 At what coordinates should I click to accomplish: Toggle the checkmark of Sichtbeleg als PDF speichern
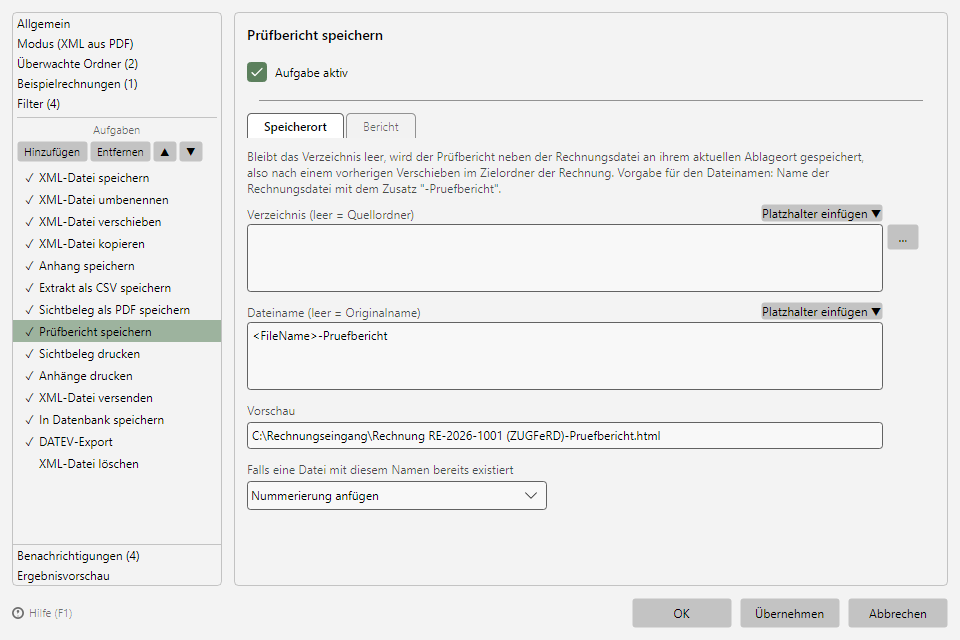point(29,311)
